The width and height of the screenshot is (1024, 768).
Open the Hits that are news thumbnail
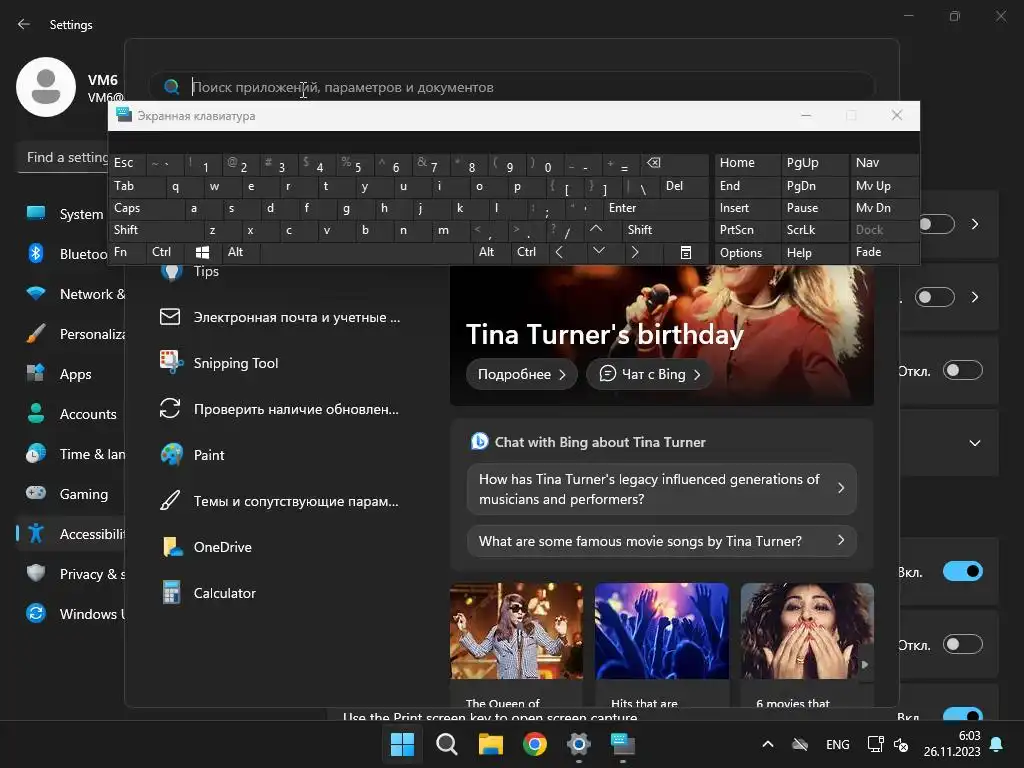[x=662, y=645]
